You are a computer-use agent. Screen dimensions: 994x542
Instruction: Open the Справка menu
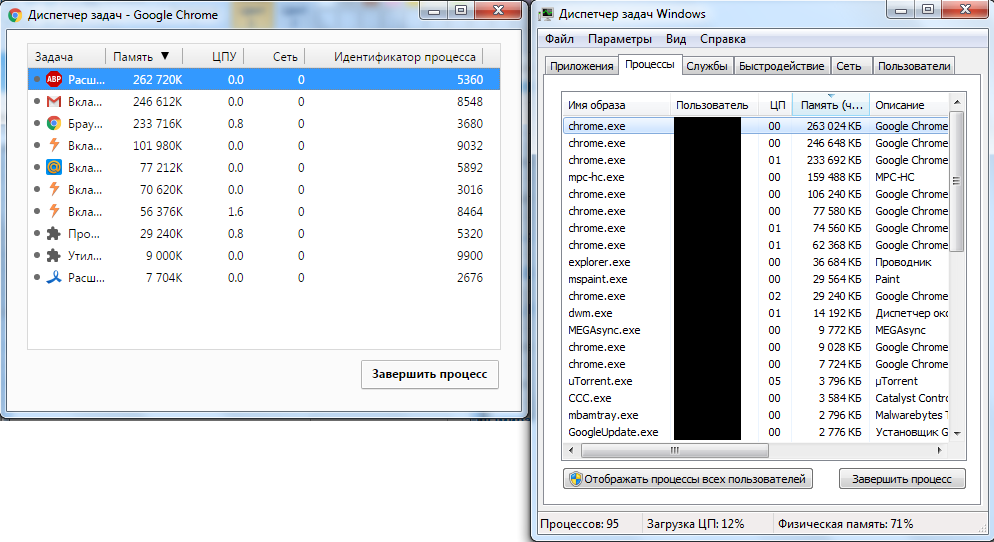click(723, 39)
